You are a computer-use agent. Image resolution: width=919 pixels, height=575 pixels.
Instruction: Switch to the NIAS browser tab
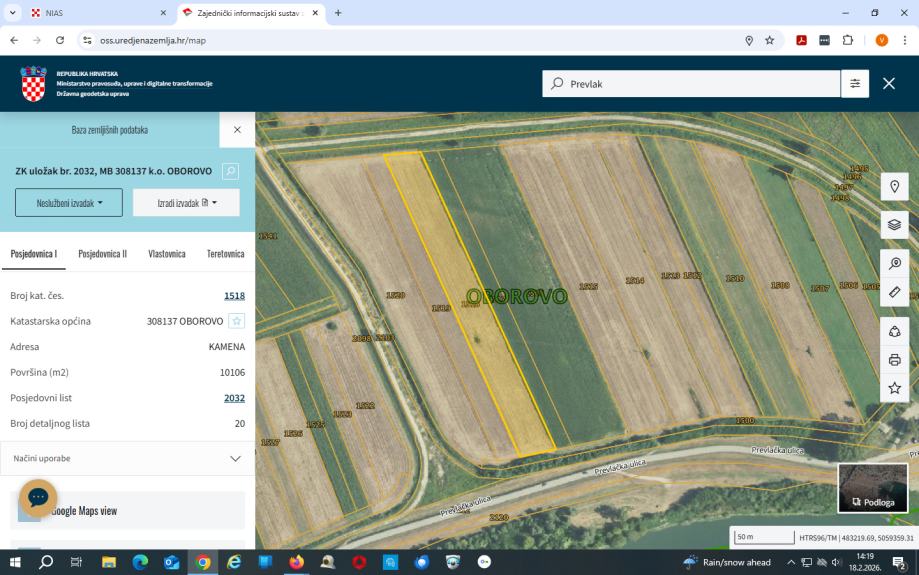click(97, 13)
